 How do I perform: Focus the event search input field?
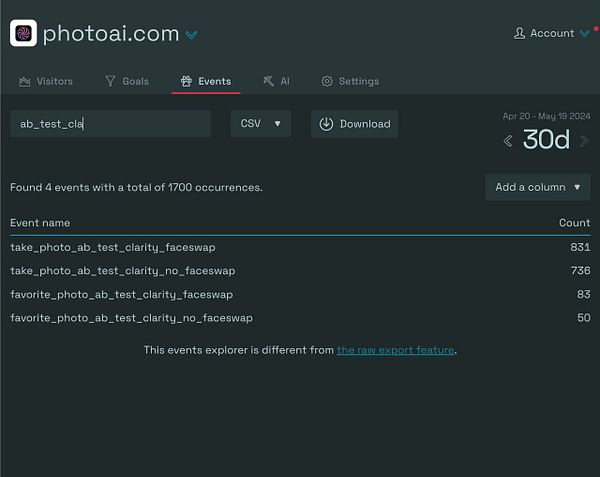pos(110,124)
